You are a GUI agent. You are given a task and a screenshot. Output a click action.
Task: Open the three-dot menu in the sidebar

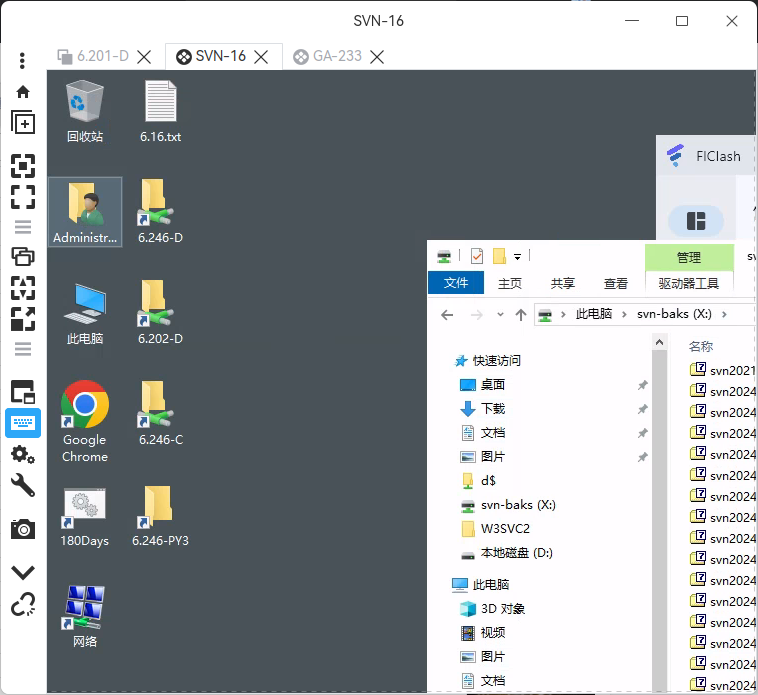point(22,60)
